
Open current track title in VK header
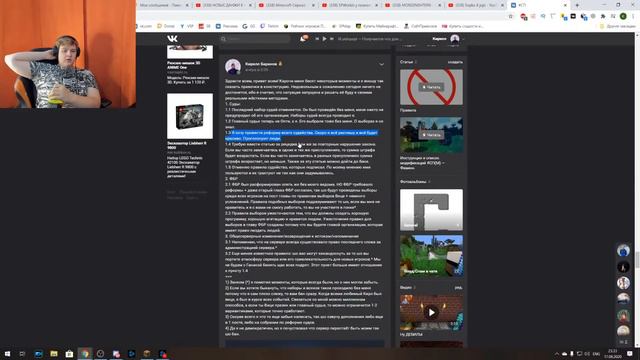tap(369, 39)
